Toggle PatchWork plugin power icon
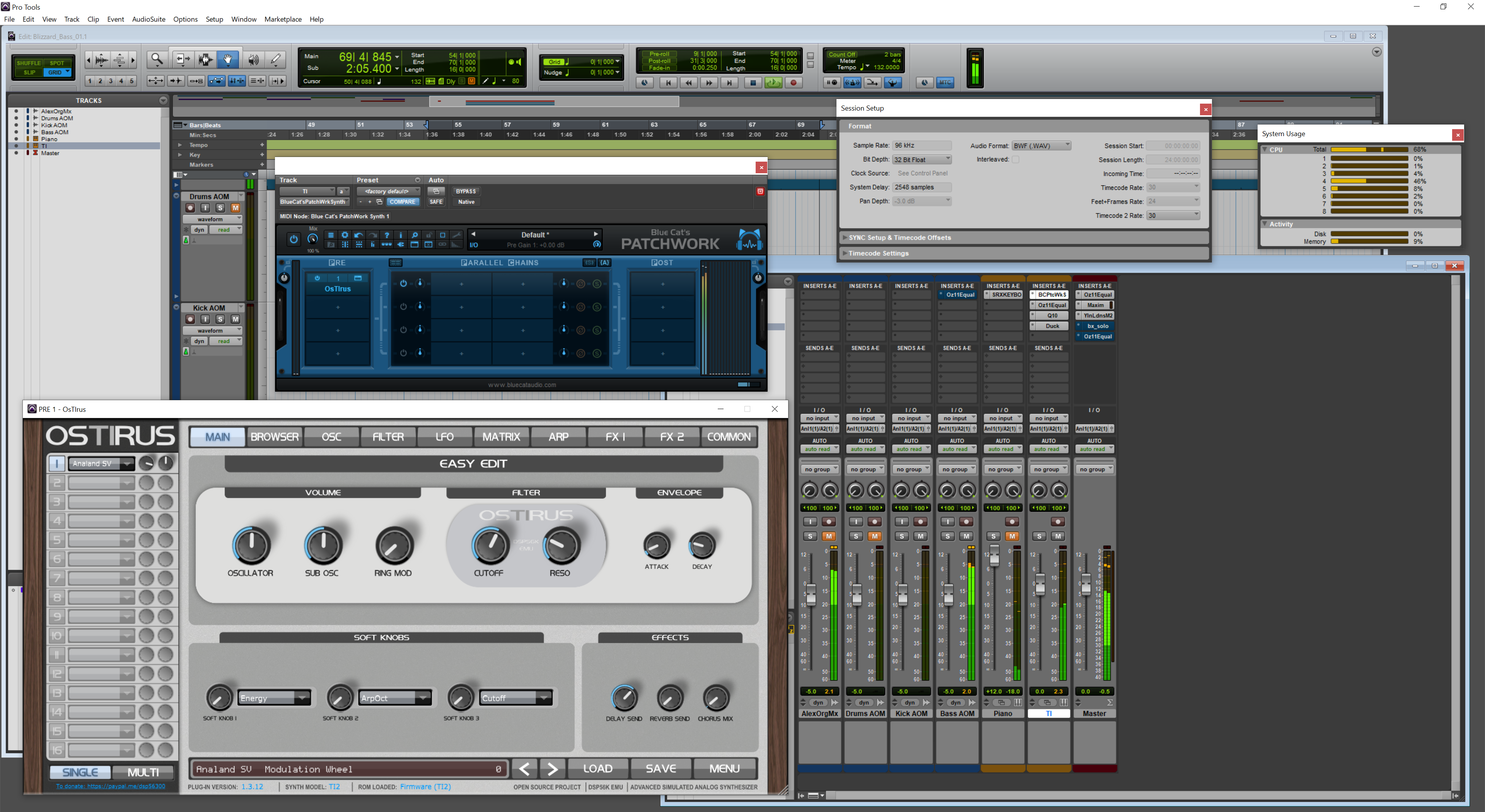Image resolution: width=1485 pixels, height=812 pixels. 294,239
